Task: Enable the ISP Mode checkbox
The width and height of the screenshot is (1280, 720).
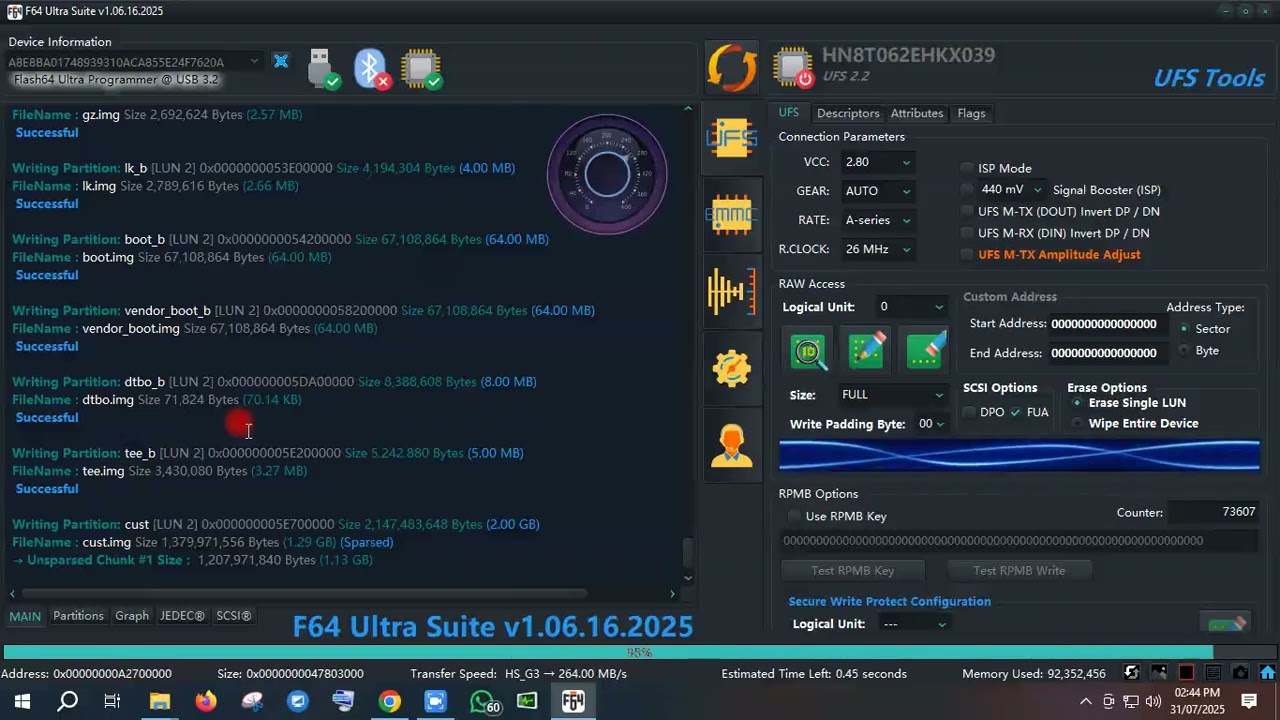Action: [x=967, y=168]
